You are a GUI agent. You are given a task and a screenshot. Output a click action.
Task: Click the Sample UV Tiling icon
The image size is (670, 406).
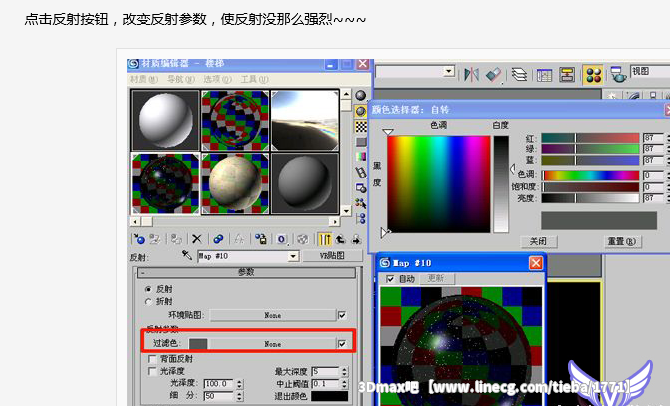(x=361, y=142)
